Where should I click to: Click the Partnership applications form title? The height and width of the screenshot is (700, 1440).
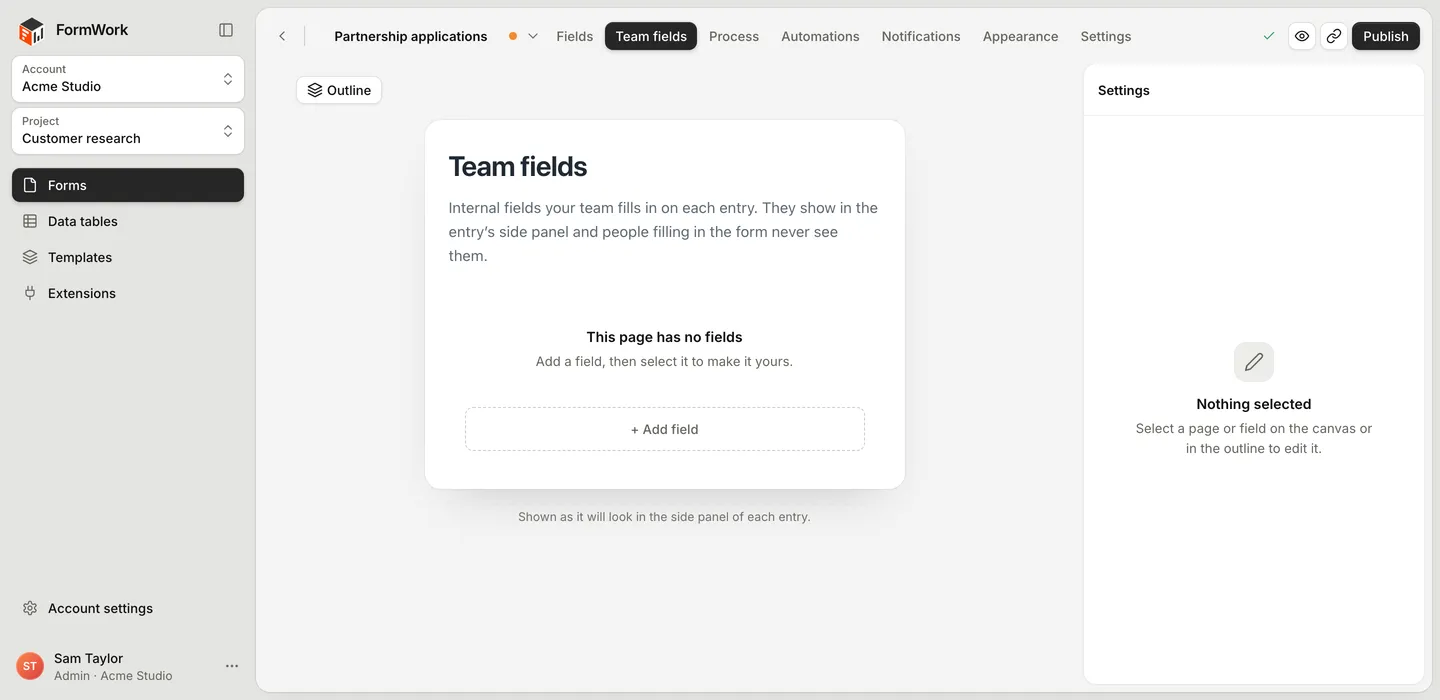(411, 36)
